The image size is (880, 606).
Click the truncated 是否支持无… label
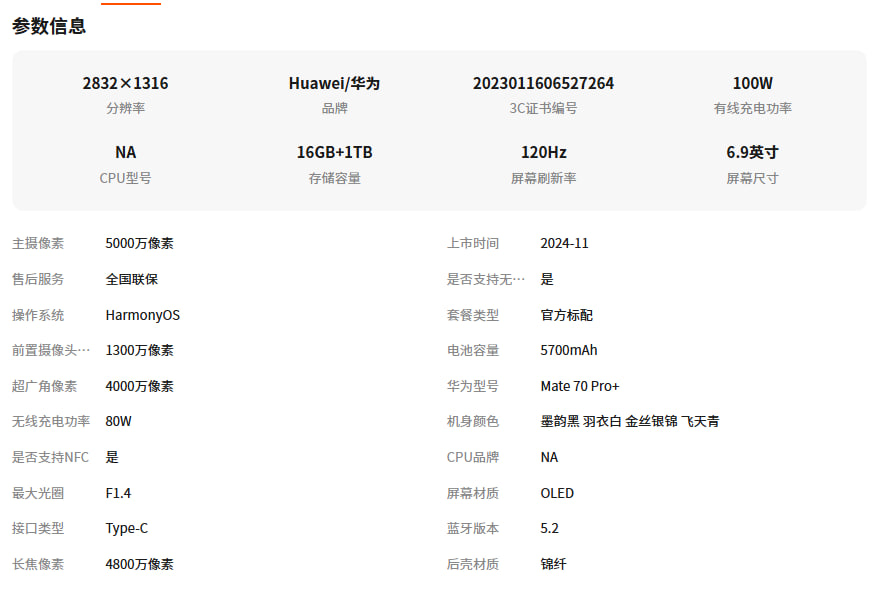pos(486,279)
